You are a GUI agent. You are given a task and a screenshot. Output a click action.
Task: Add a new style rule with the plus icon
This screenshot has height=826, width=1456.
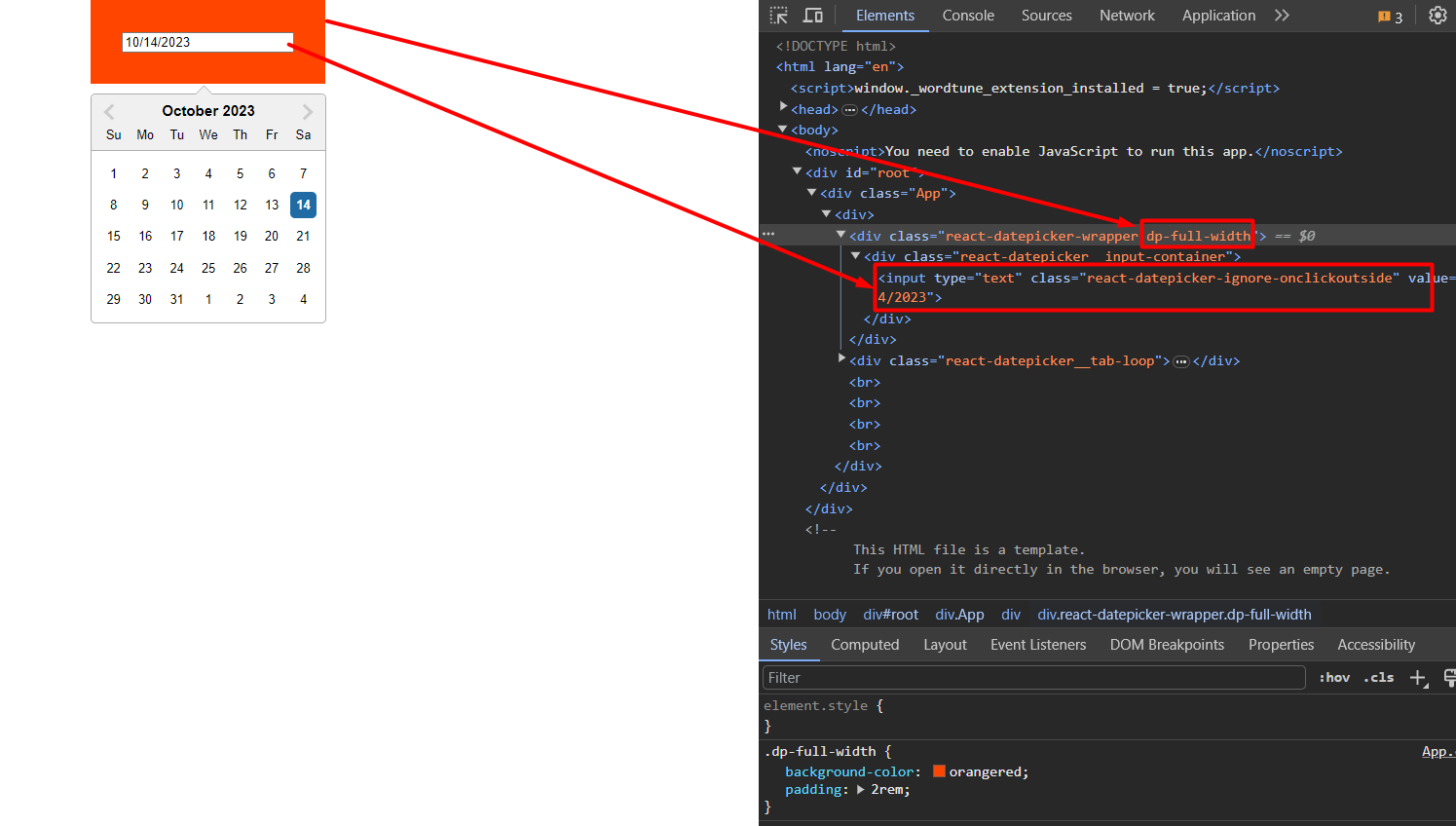pyautogui.click(x=1418, y=677)
